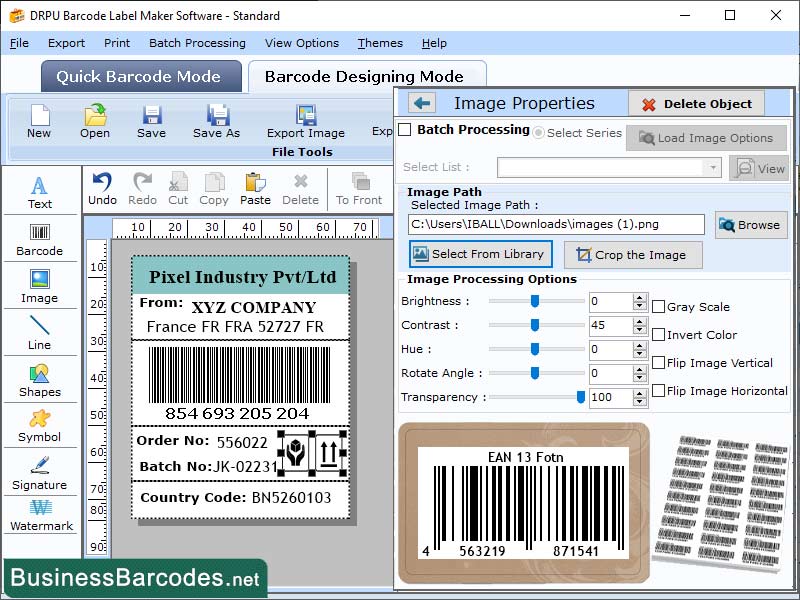Open the Batch Processing menu
Image resolution: width=800 pixels, height=600 pixels.
tap(197, 43)
